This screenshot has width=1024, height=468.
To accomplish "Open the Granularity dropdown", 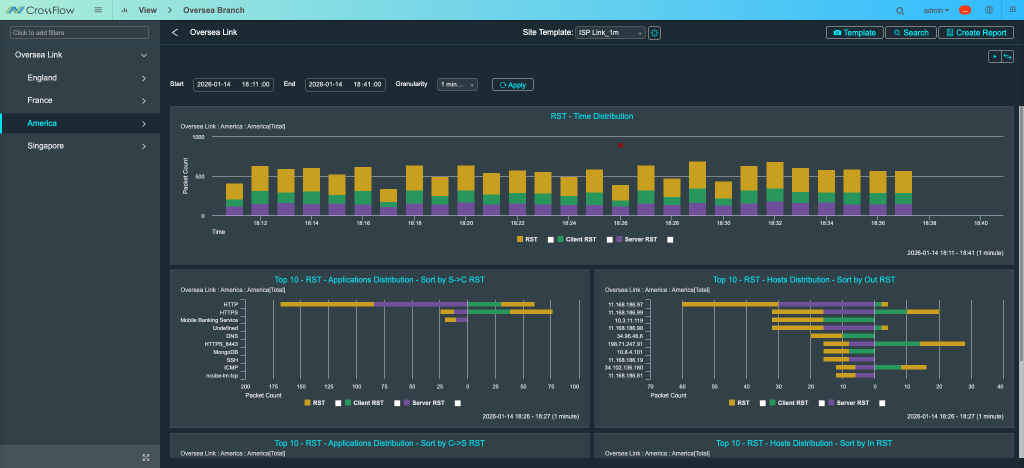I will [457, 85].
